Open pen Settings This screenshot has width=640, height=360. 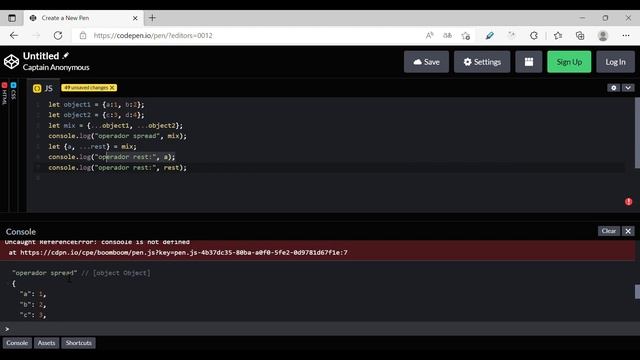(x=482, y=62)
